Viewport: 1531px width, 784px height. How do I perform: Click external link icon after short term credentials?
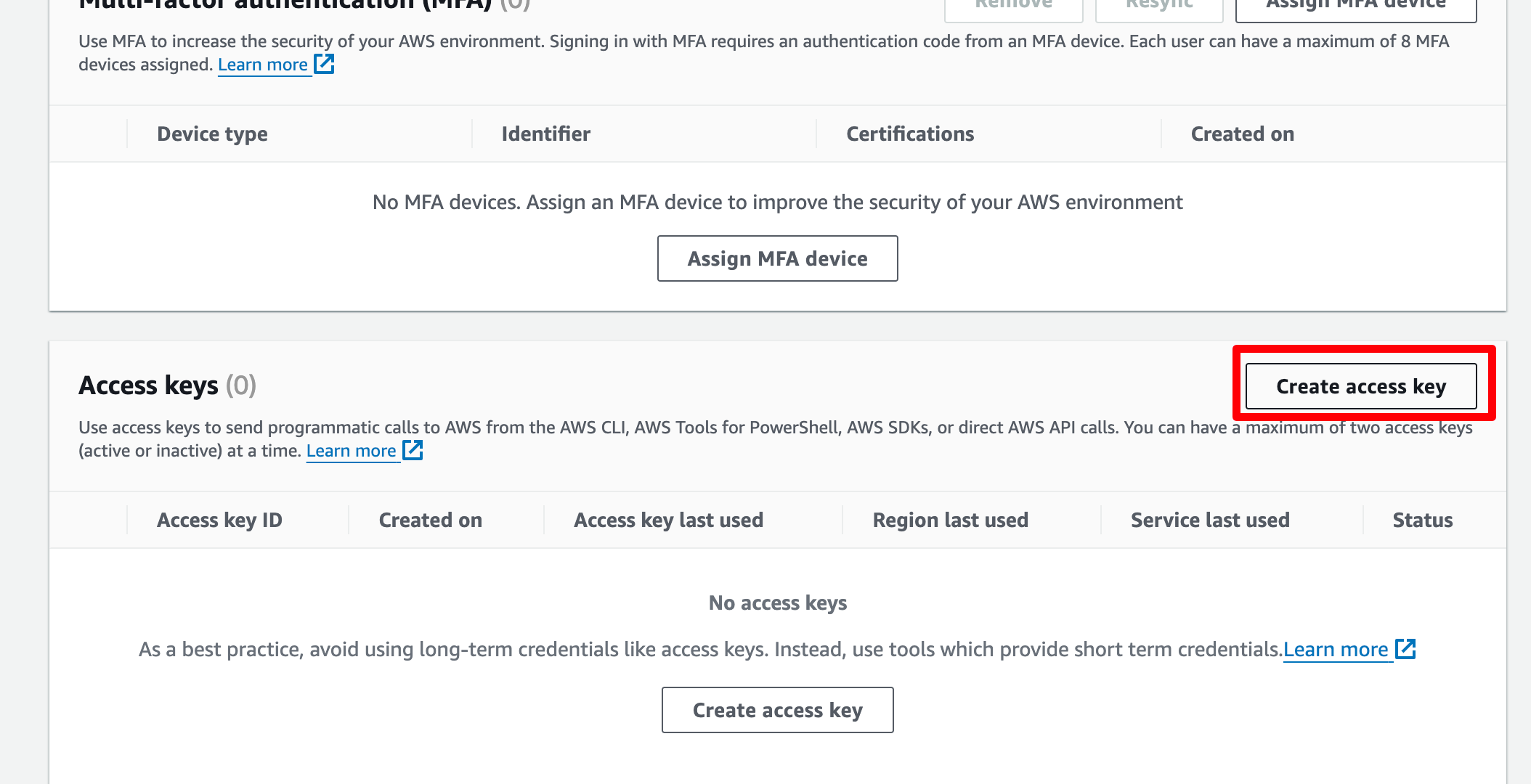[1406, 648]
